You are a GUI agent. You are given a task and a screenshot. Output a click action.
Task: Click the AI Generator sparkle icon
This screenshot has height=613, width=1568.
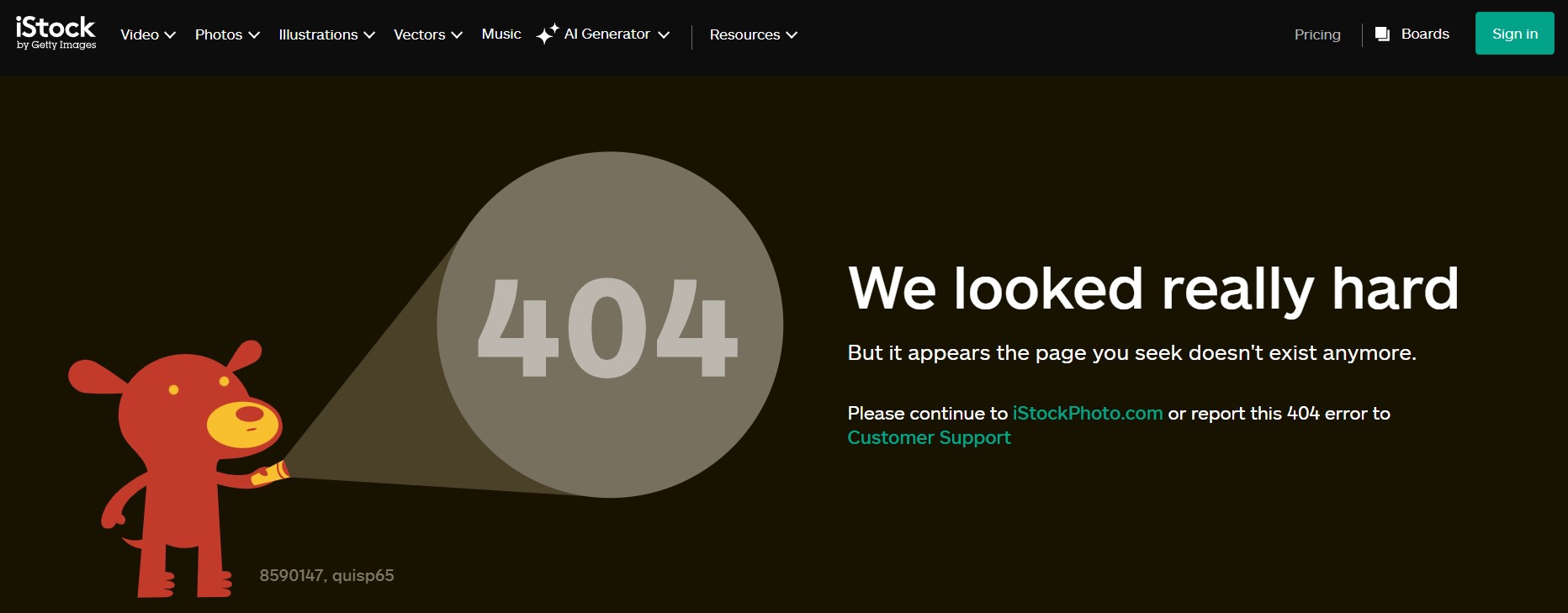pos(547,34)
